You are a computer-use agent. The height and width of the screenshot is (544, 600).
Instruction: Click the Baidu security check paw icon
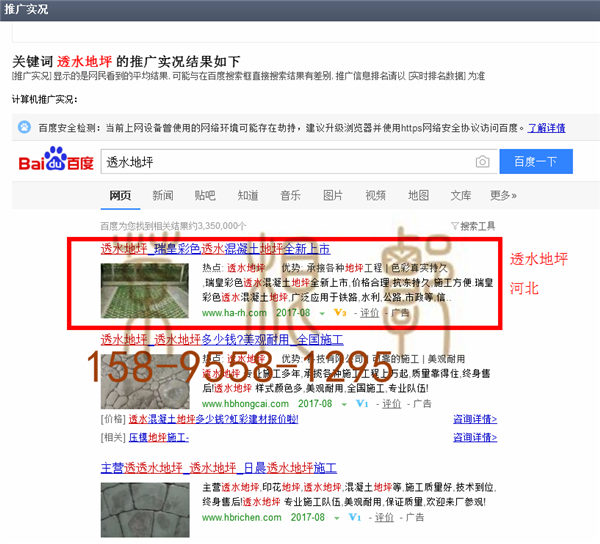[x=24, y=127]
